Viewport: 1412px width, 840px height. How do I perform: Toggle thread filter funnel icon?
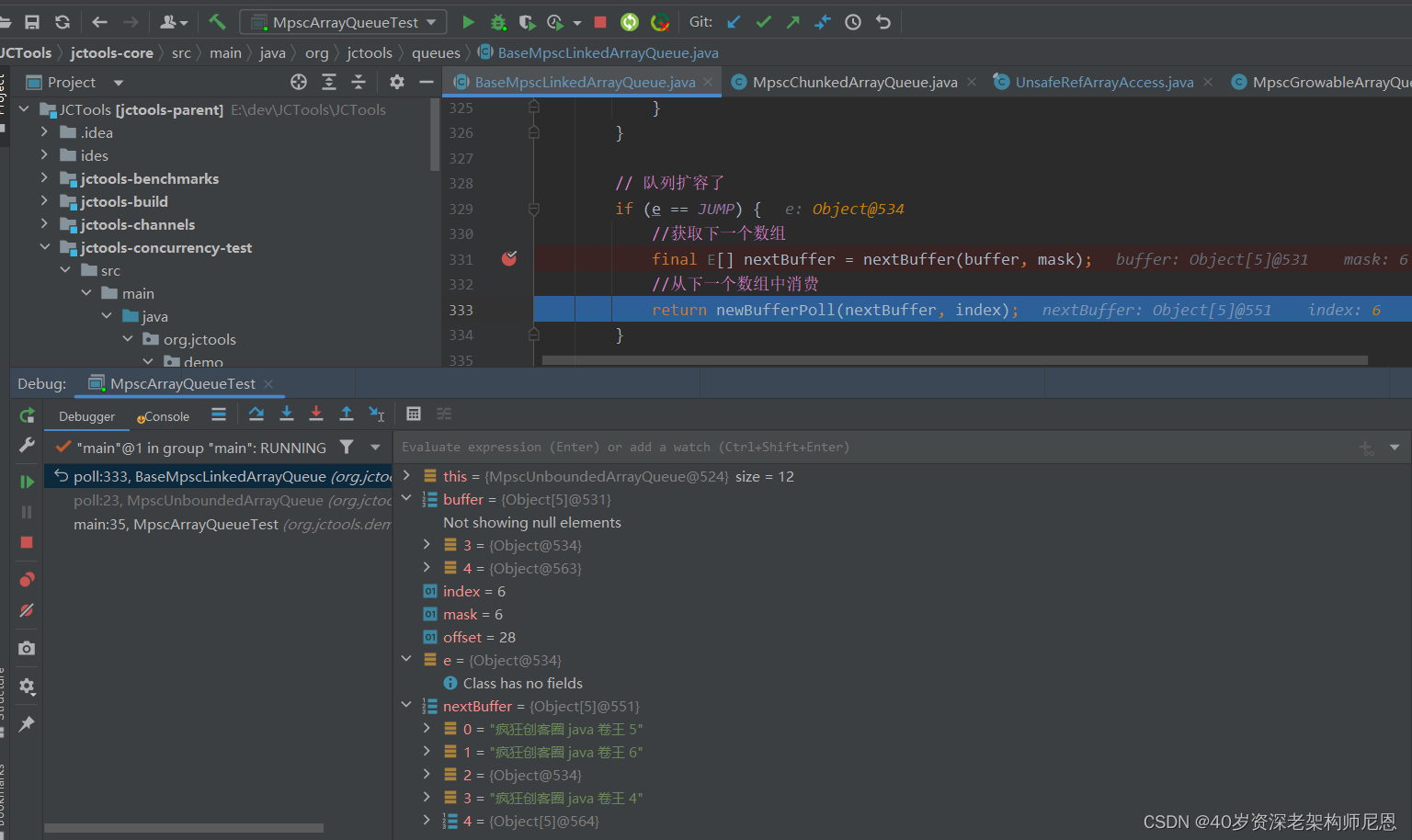point(347,447)
